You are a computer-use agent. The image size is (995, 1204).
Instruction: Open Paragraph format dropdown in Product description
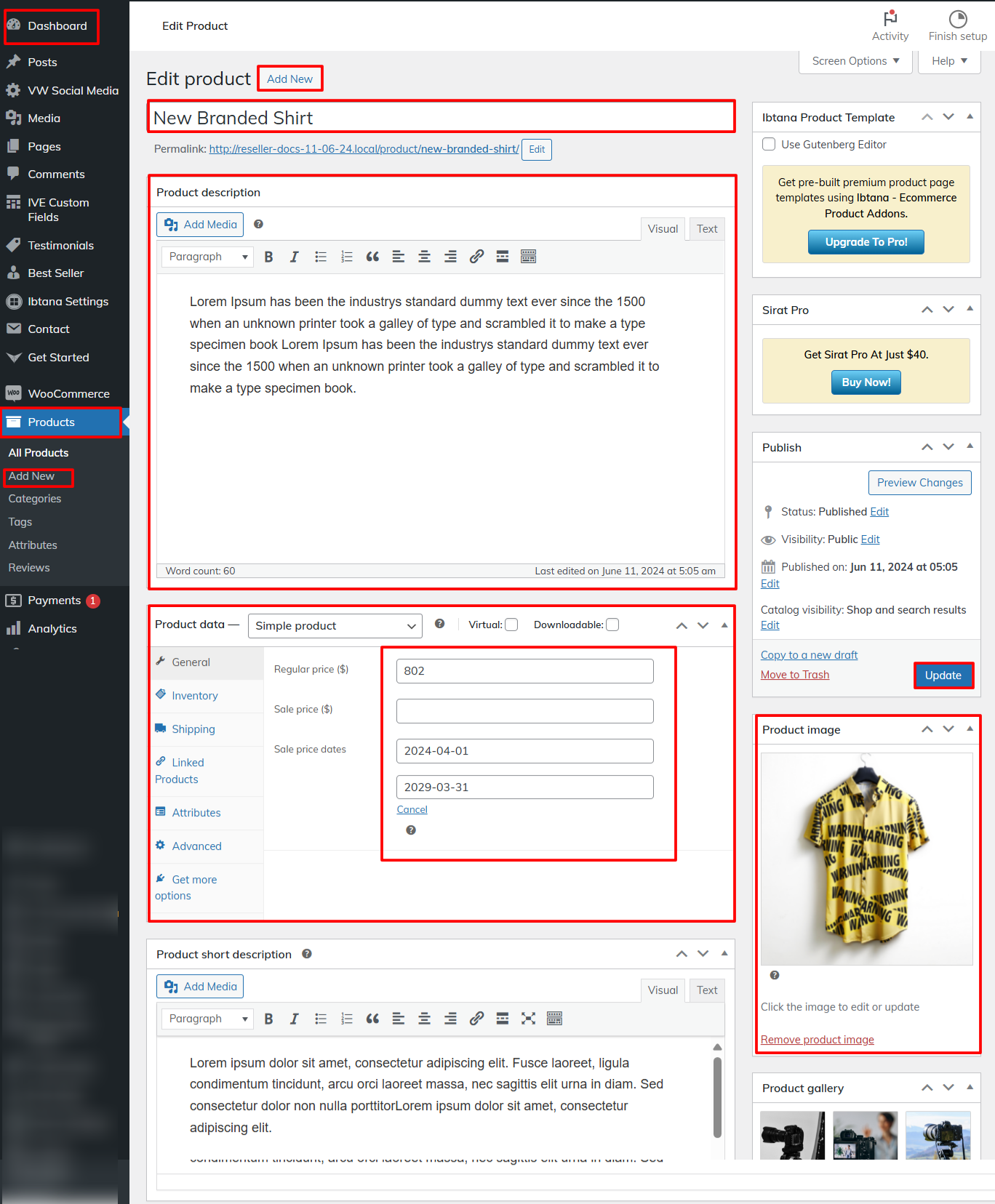coord(207,257)
